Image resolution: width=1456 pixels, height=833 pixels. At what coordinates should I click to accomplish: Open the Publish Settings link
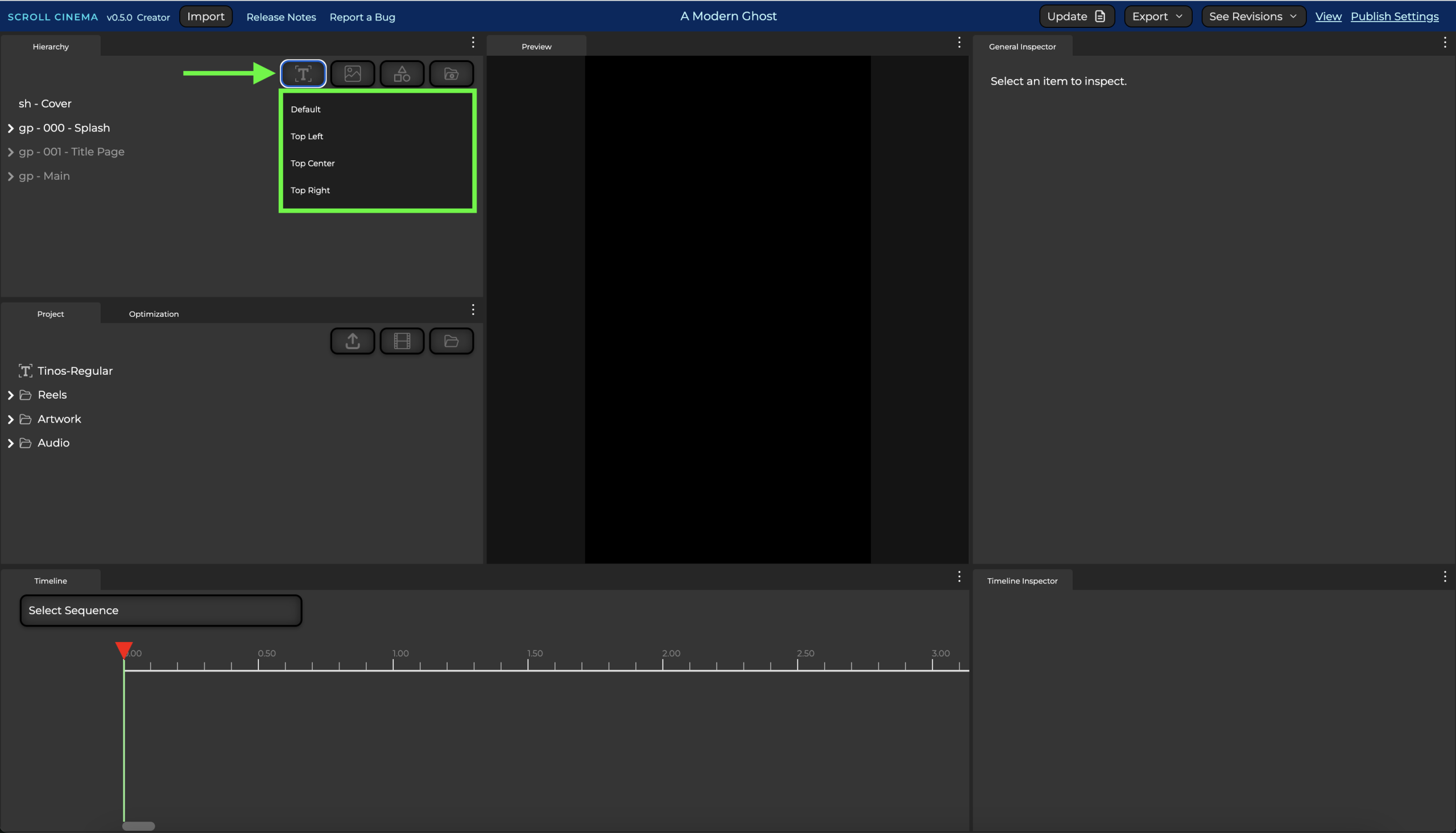[1394, 16]
